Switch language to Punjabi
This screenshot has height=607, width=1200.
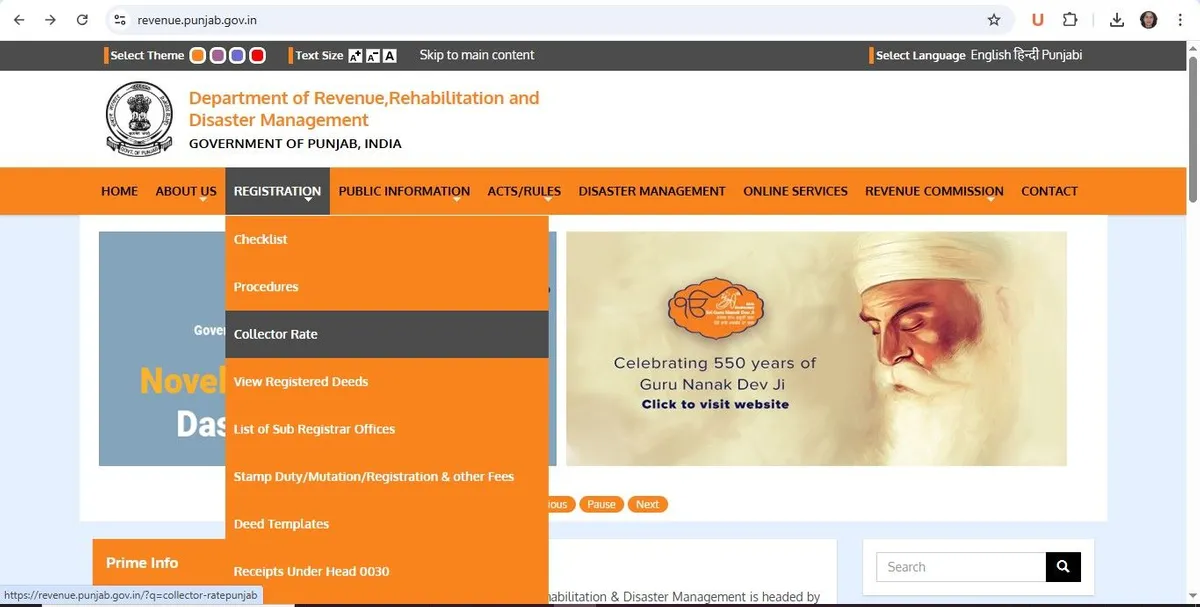coord(1062,55)
